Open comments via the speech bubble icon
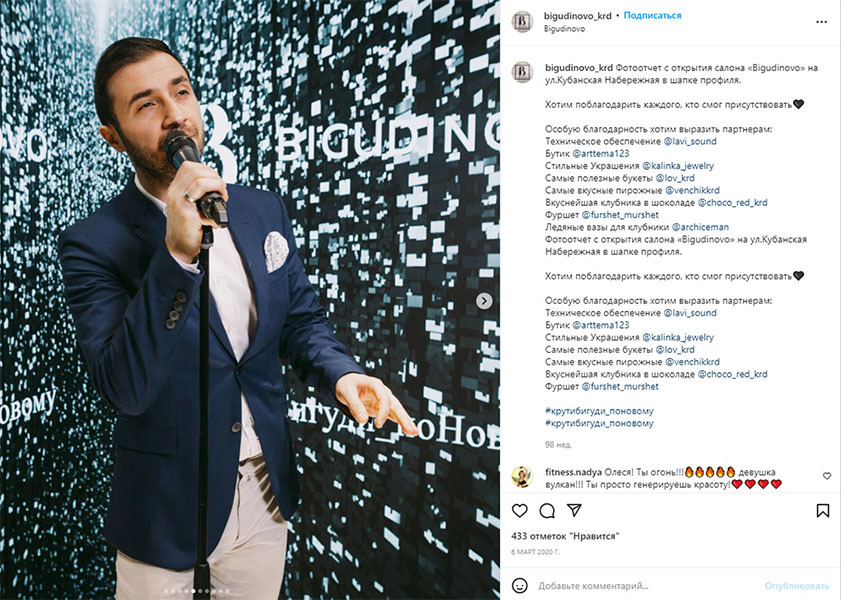Screen dimensions: 841x600 pyautogui.click(x=547, y=510)
